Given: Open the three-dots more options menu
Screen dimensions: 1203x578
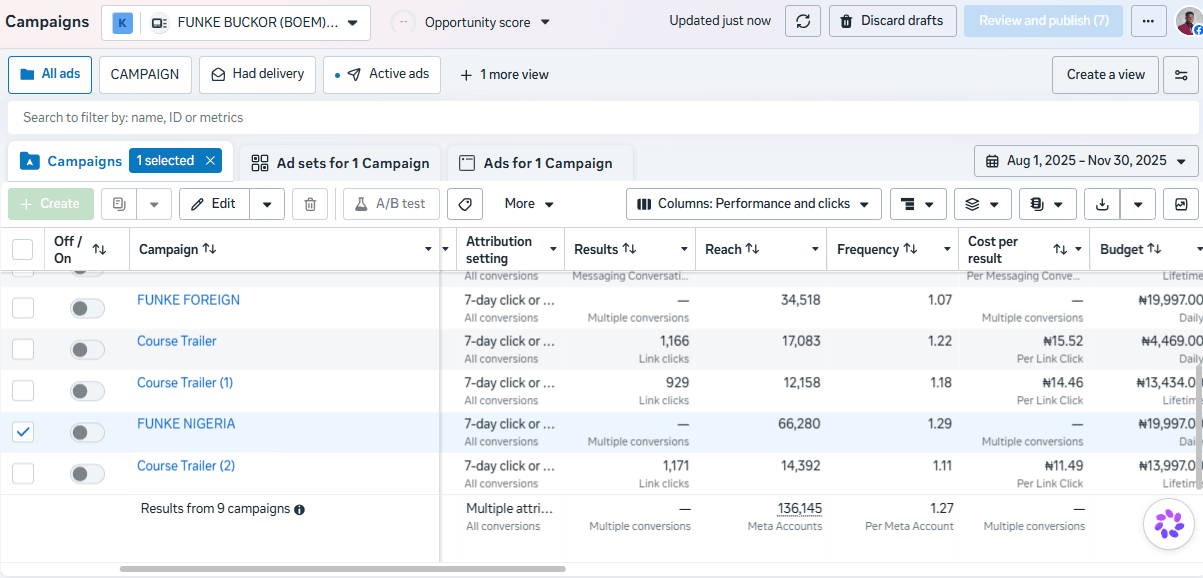Looking at the screenshot, I should 1148,21.
